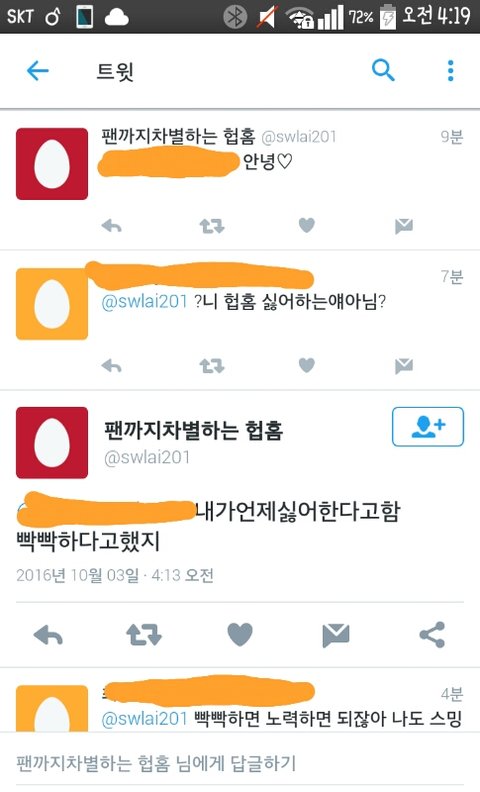Retweet the 안녕♡ tweet

pos(211,226)
